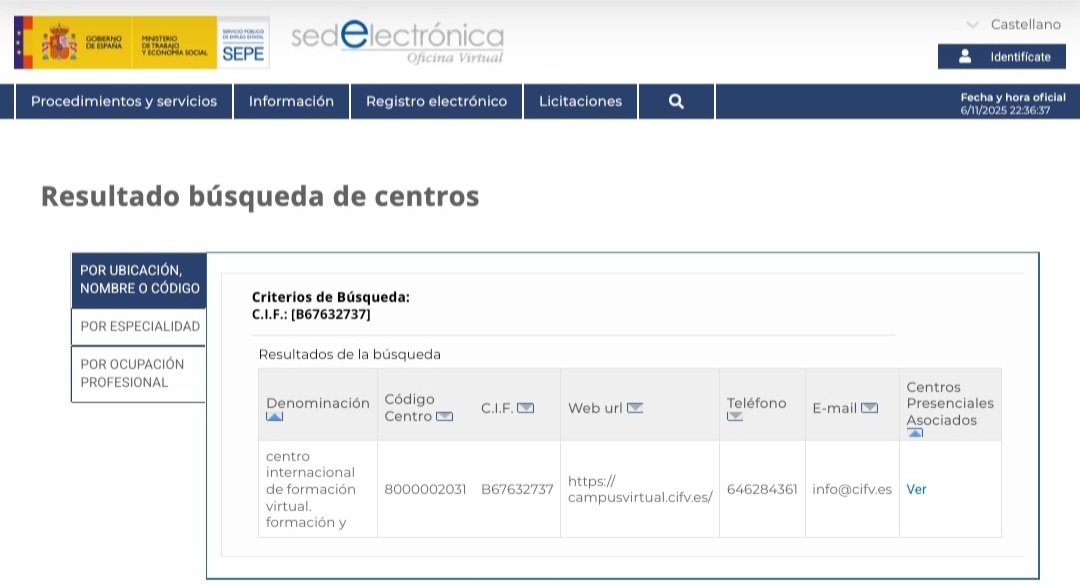Sort by C.I.F. column arrow icon
This screenshot has width=1080, height=587.
(x=525, y=408)
